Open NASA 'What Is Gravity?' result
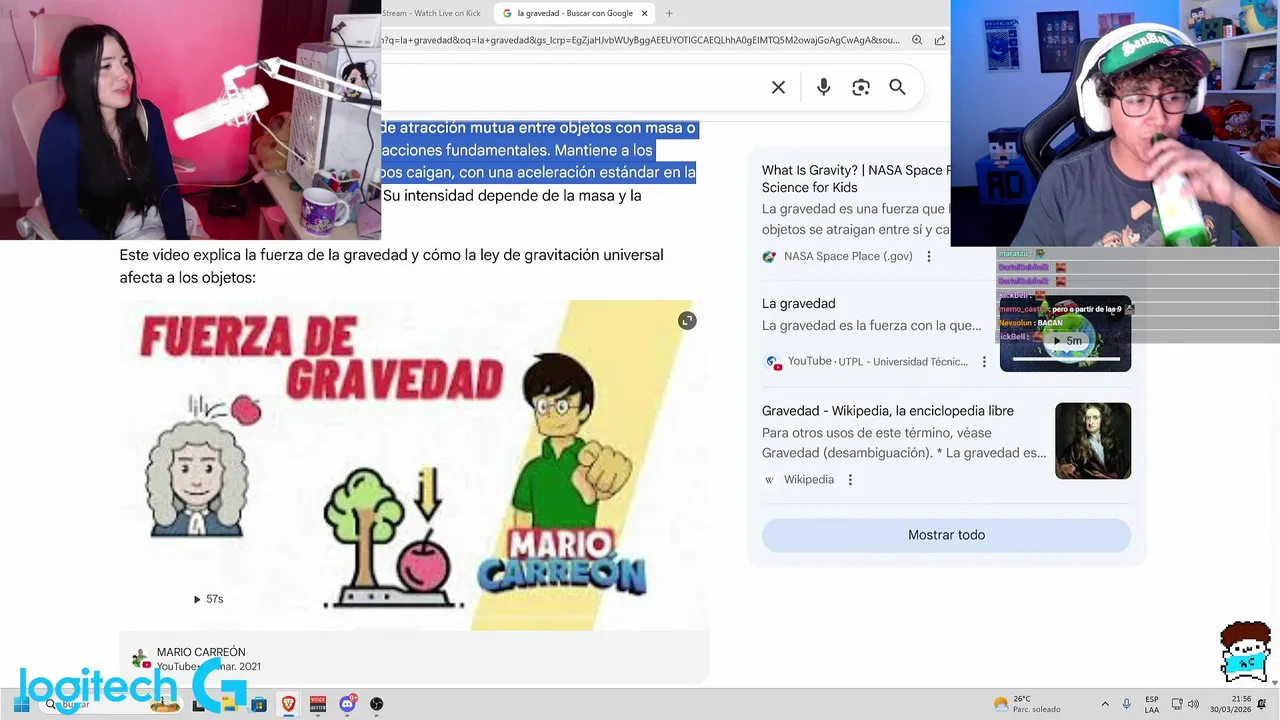The height and width of the screenshot is (720, 1280). [x=856, y=179]
